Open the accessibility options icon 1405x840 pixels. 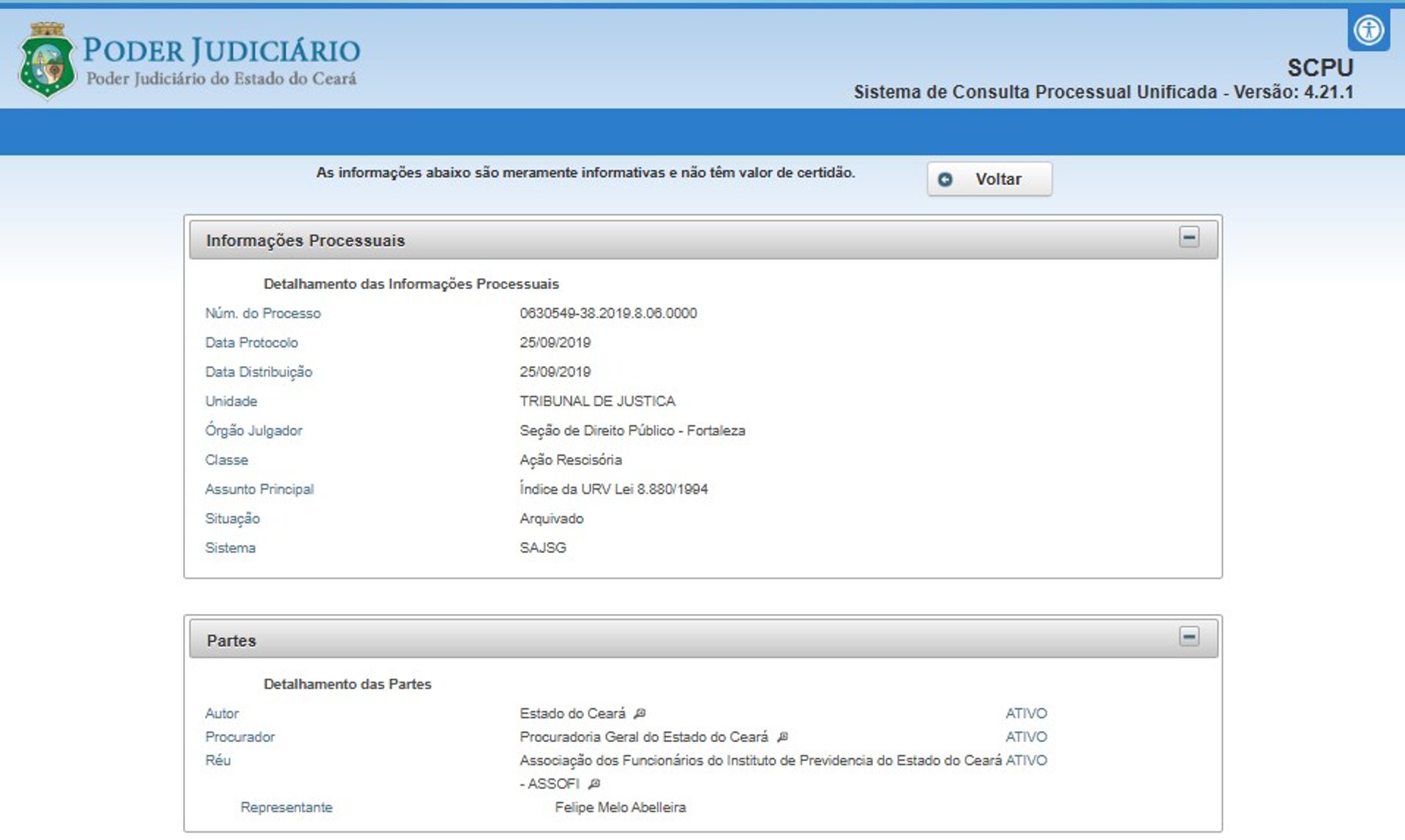(1368, 31)
